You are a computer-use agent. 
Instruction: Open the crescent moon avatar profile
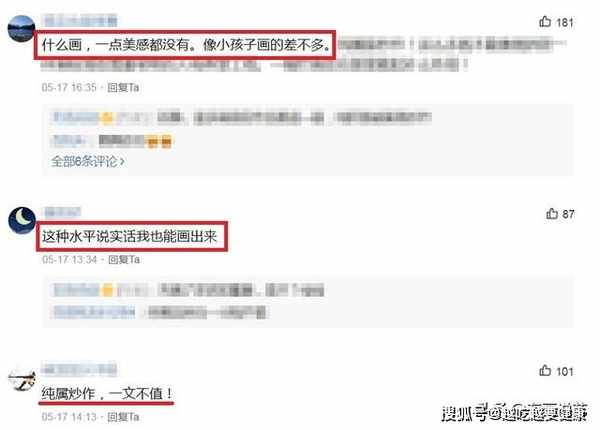click(x=22, y=220)
